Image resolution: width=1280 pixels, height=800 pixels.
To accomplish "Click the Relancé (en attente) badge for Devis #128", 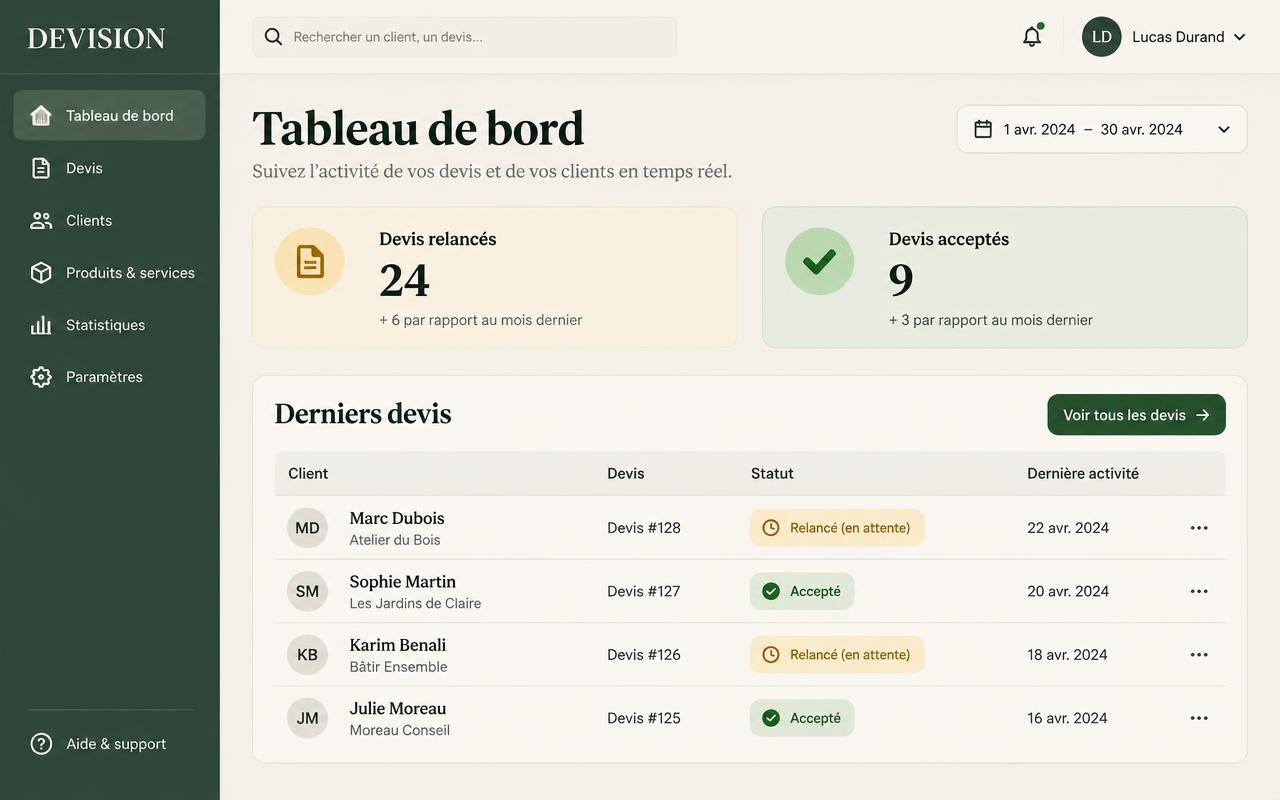I will (837, 528).
